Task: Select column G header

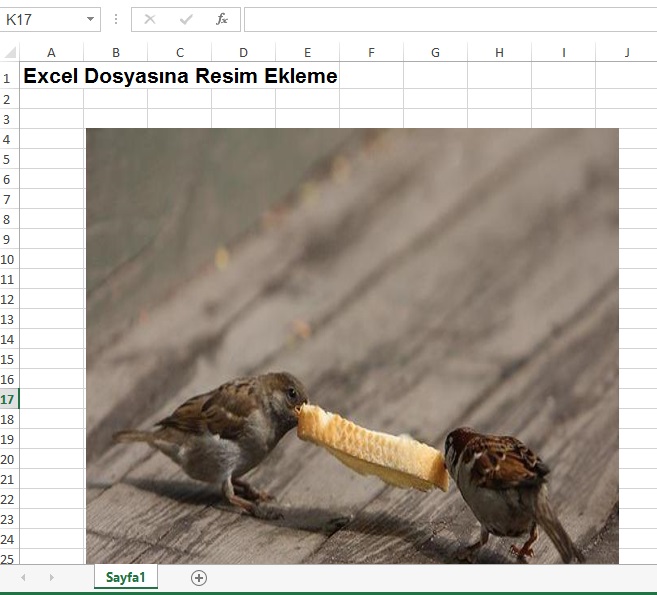Action: tap(435, 52)
